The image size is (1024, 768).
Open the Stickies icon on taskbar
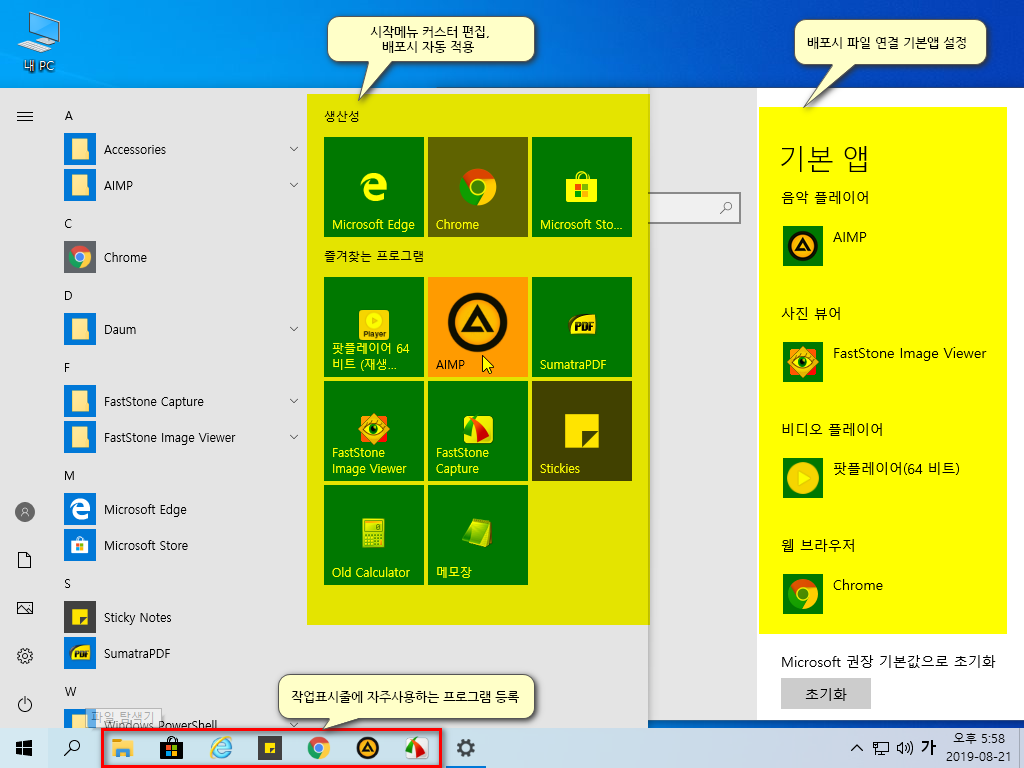pyautogui.click(x=270, y=748)
